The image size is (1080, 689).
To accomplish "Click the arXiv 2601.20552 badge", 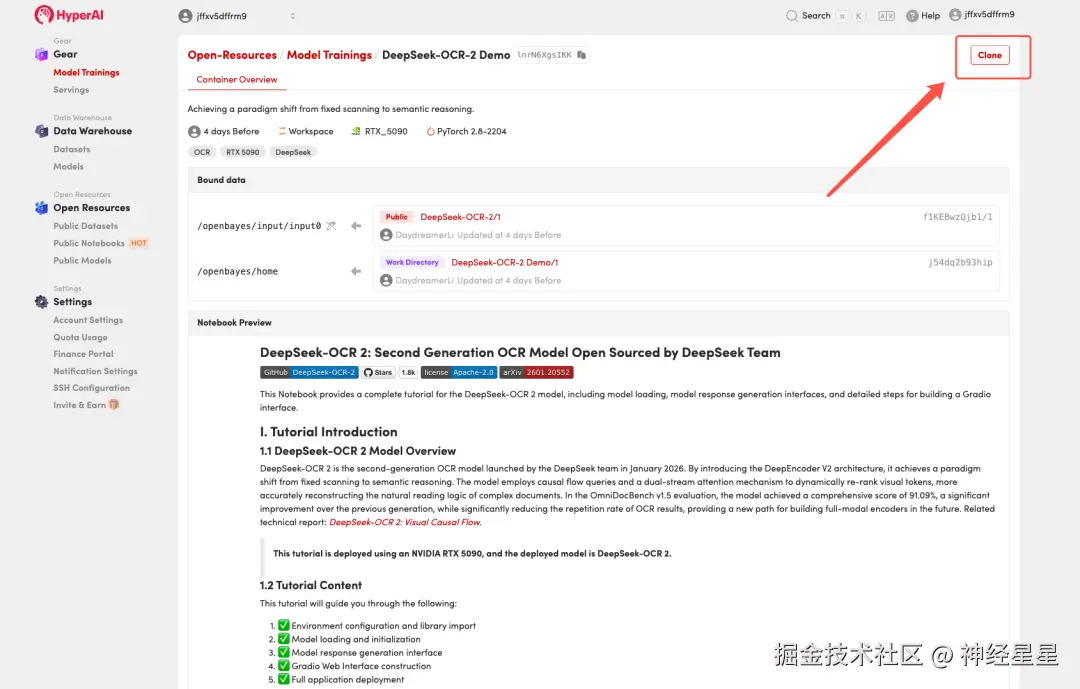I will point(537,372).
